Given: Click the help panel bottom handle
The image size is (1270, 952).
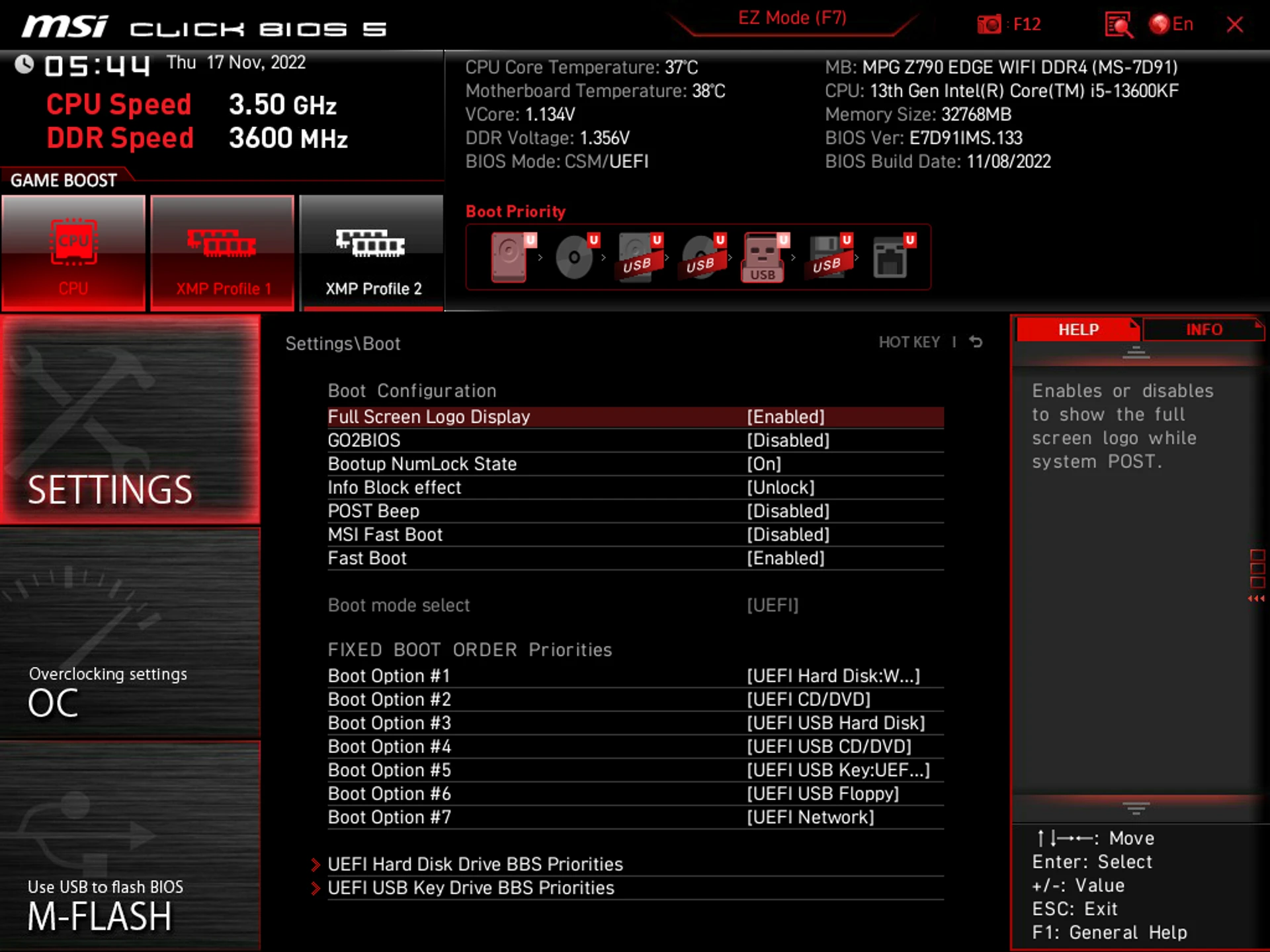Looking at the screenshot, I should tap(1136, 808).
